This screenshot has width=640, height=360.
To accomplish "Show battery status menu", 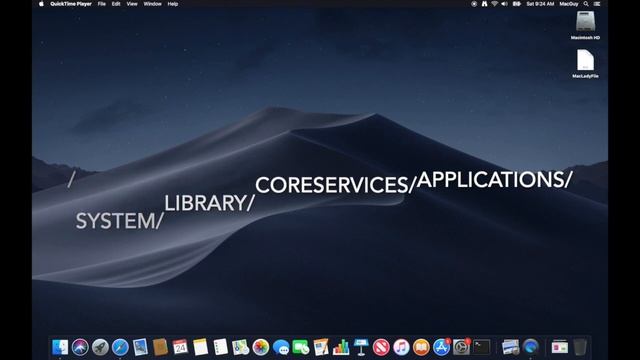I will pos(517,4).
